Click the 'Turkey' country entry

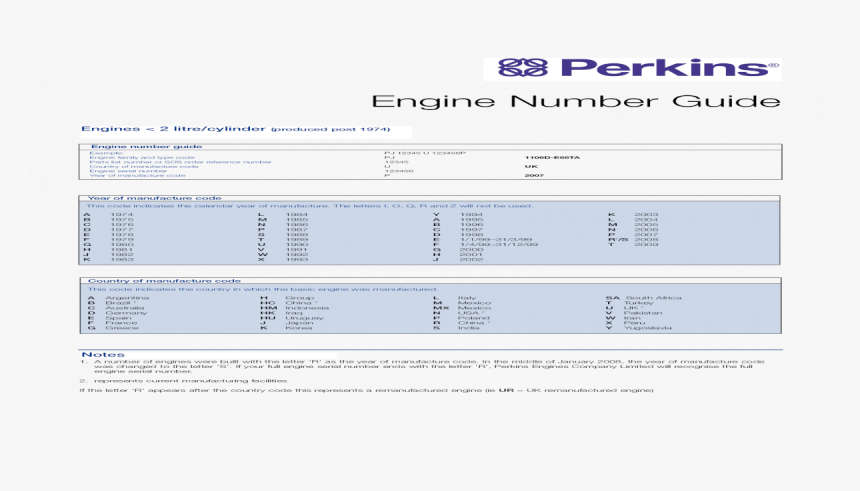tap(639, 303)
